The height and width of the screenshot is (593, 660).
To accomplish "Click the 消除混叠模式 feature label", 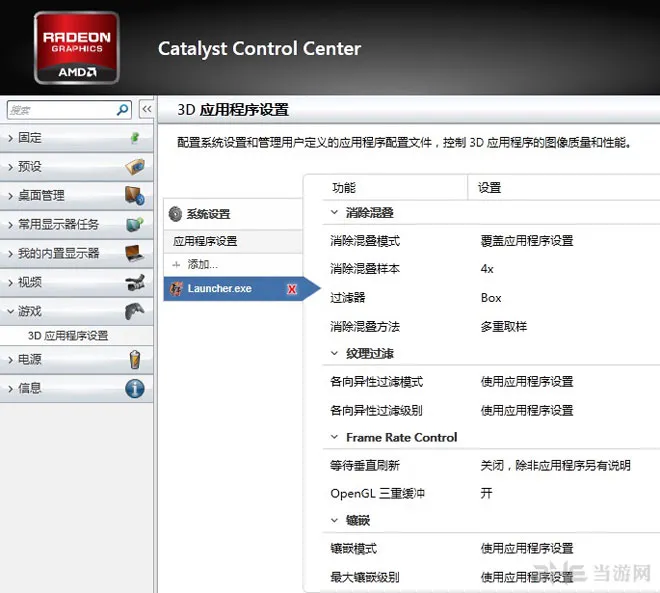I will coord(365,241).
